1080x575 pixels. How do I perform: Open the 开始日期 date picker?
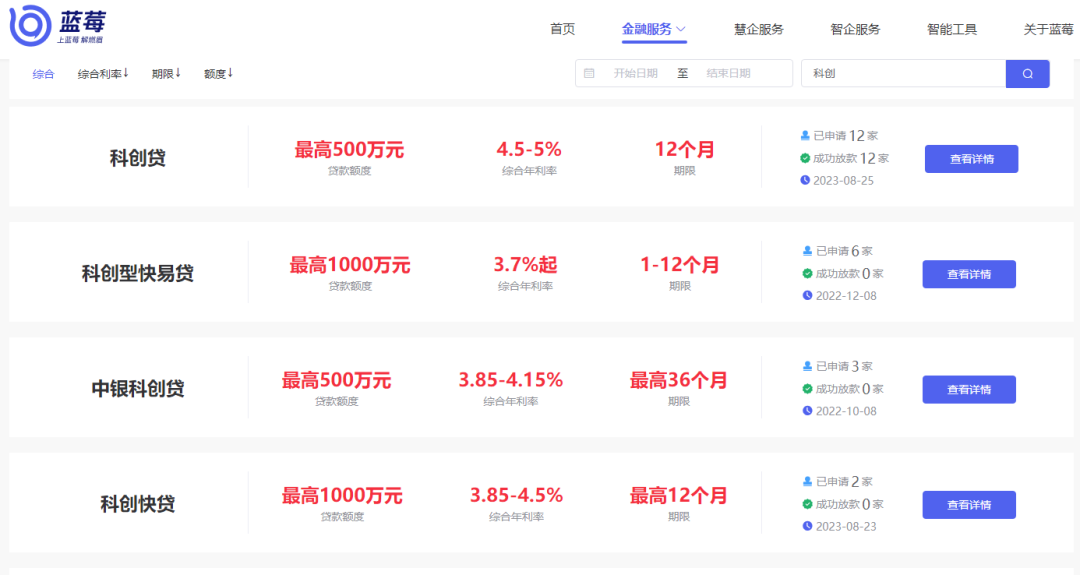[x=635, y=74]
